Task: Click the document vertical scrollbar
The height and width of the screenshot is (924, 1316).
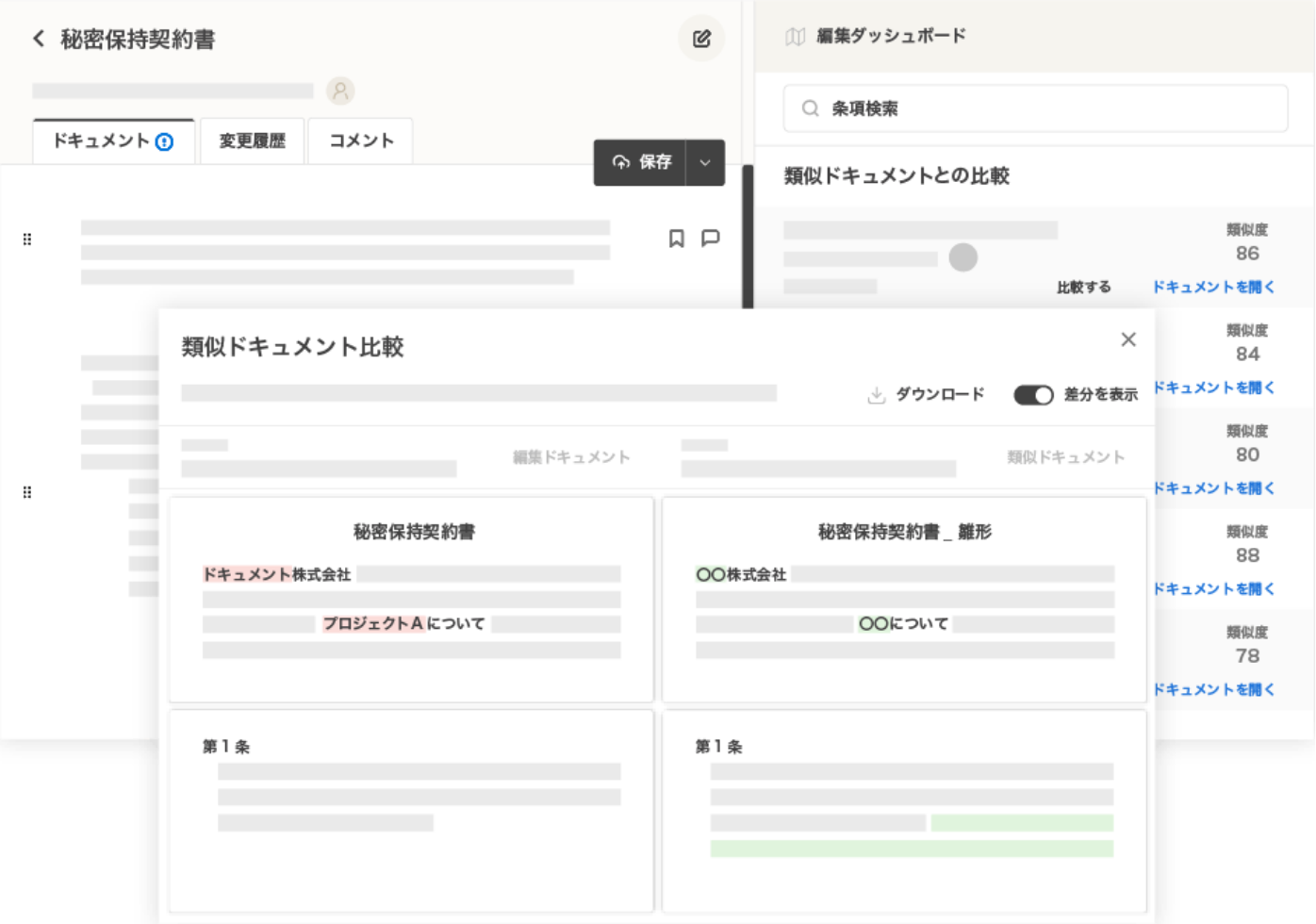Action: click(748, 236)
